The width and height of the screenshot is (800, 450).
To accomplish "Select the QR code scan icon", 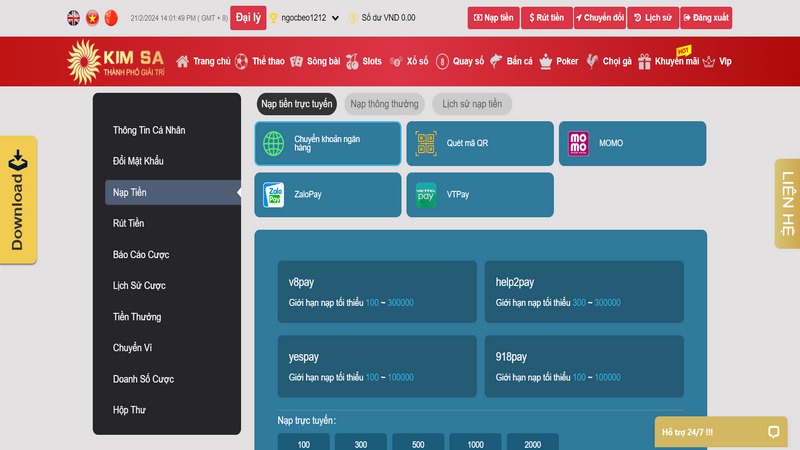I will [x=427, y=143].
